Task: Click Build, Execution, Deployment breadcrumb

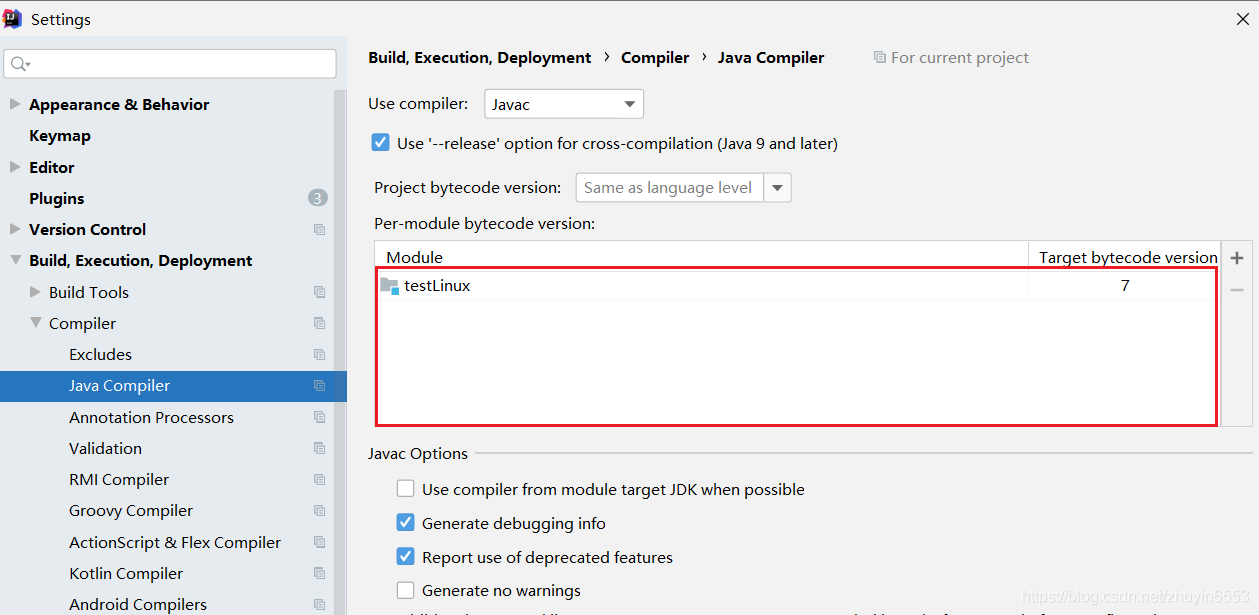Action: click(x=480, y=58)
